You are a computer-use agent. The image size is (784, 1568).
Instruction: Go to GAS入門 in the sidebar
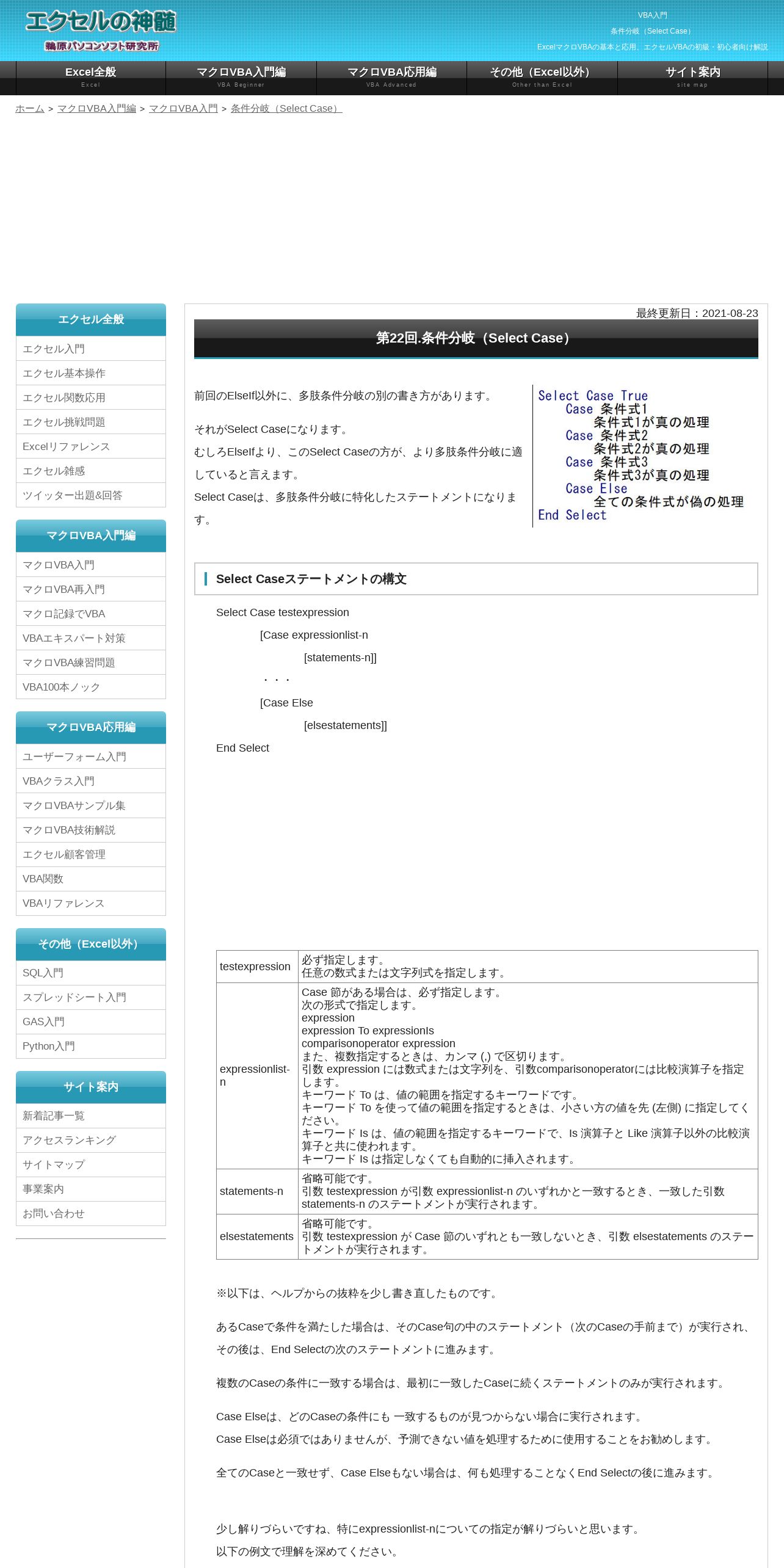pyautogui.click(x=90, y=1022)
